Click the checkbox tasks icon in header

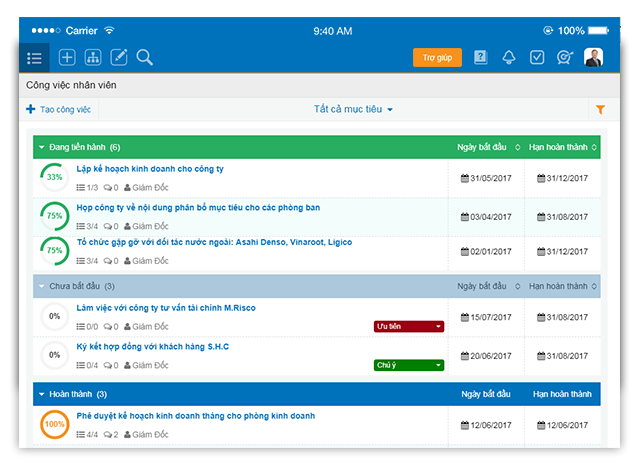tap(537, 57)
